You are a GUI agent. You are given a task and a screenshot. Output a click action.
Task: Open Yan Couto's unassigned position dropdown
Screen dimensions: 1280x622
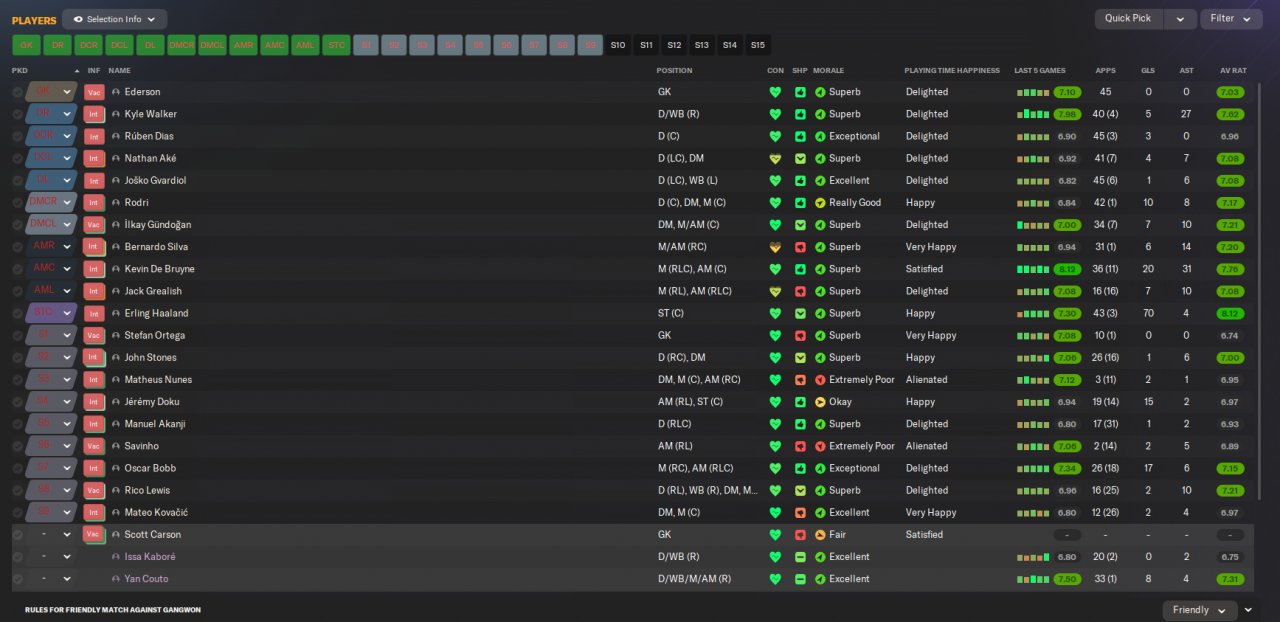[52, 579]
